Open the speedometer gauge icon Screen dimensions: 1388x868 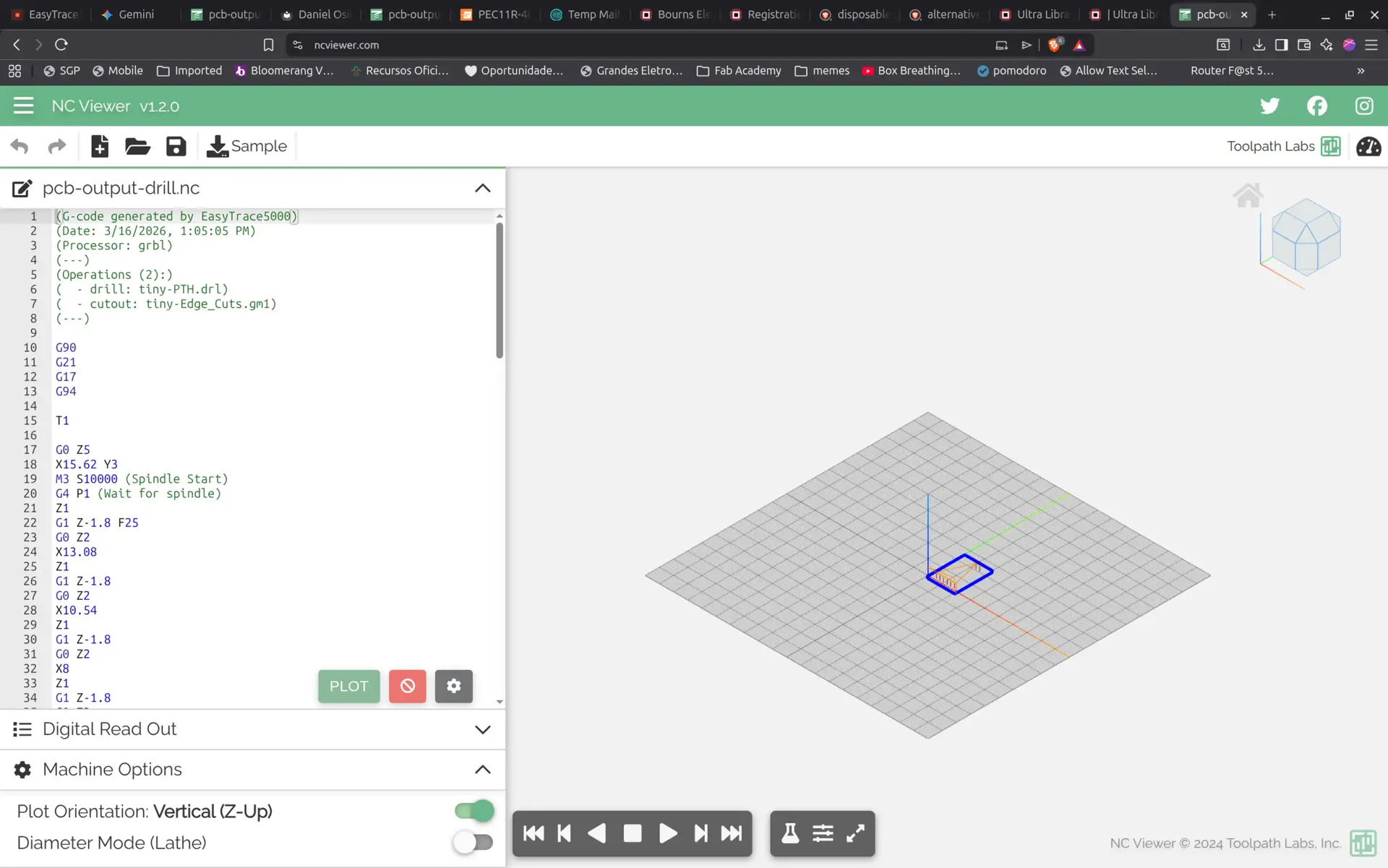pyautogui.click(x=1368, y=146)
